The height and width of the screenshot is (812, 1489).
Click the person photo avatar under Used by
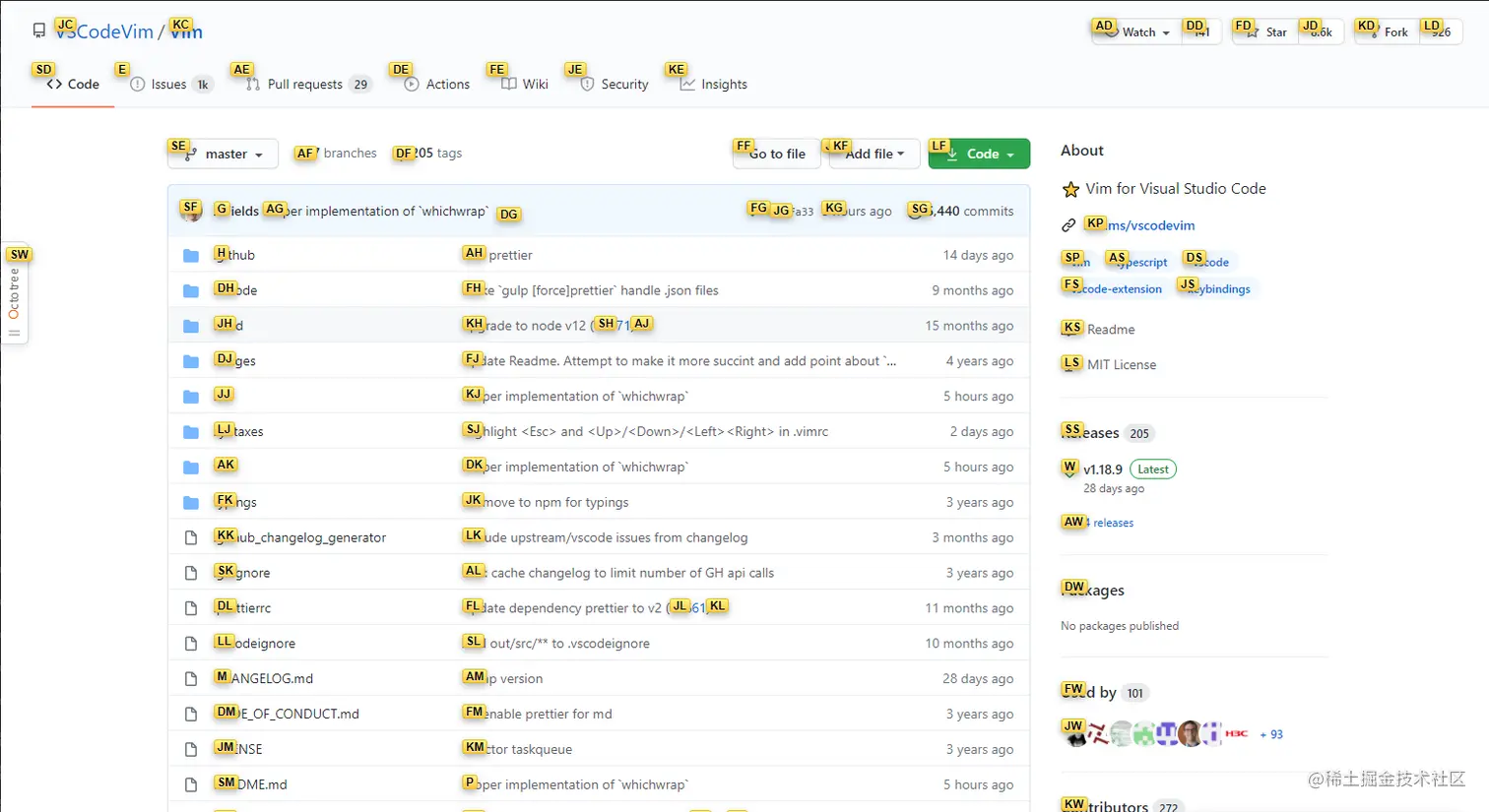[x=1191, y=734]
